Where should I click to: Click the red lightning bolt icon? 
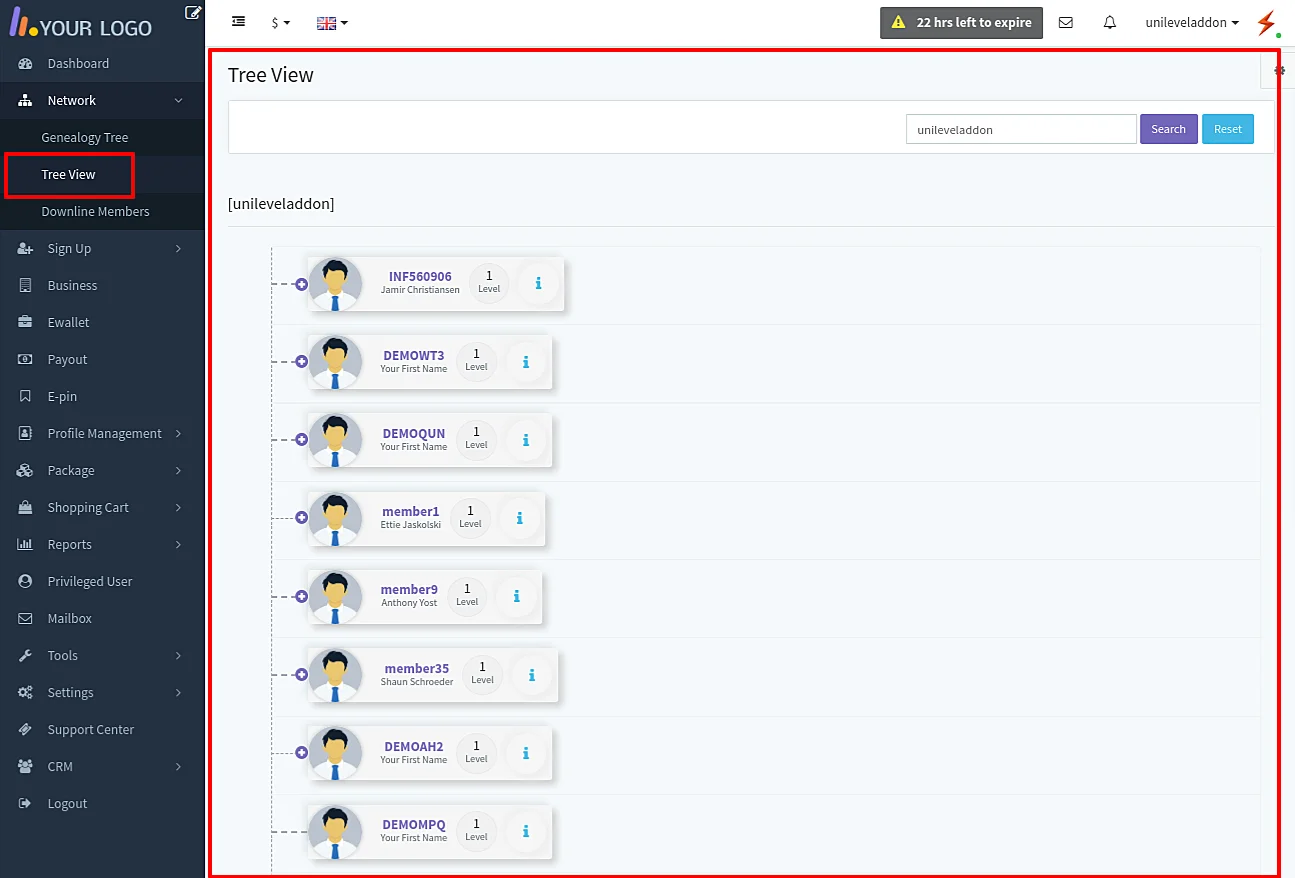click(x=1267, y=23)
